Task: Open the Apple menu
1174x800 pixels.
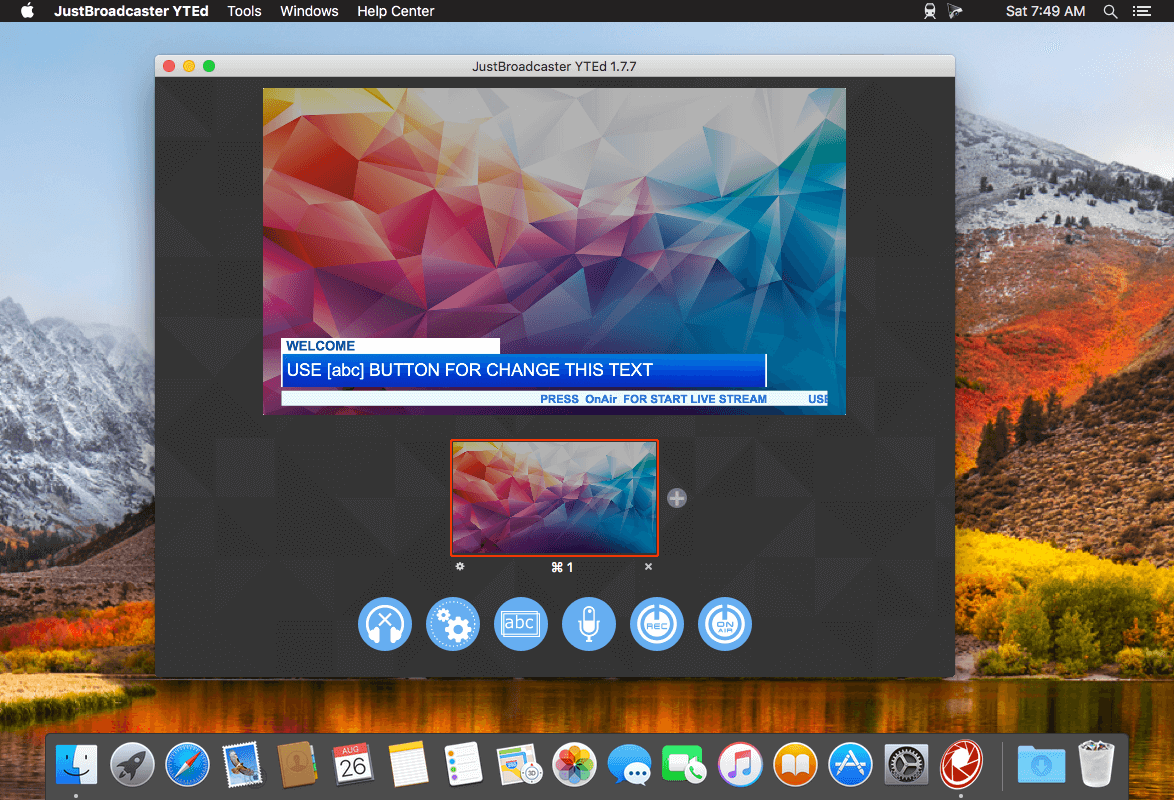Action: [27, 11]
